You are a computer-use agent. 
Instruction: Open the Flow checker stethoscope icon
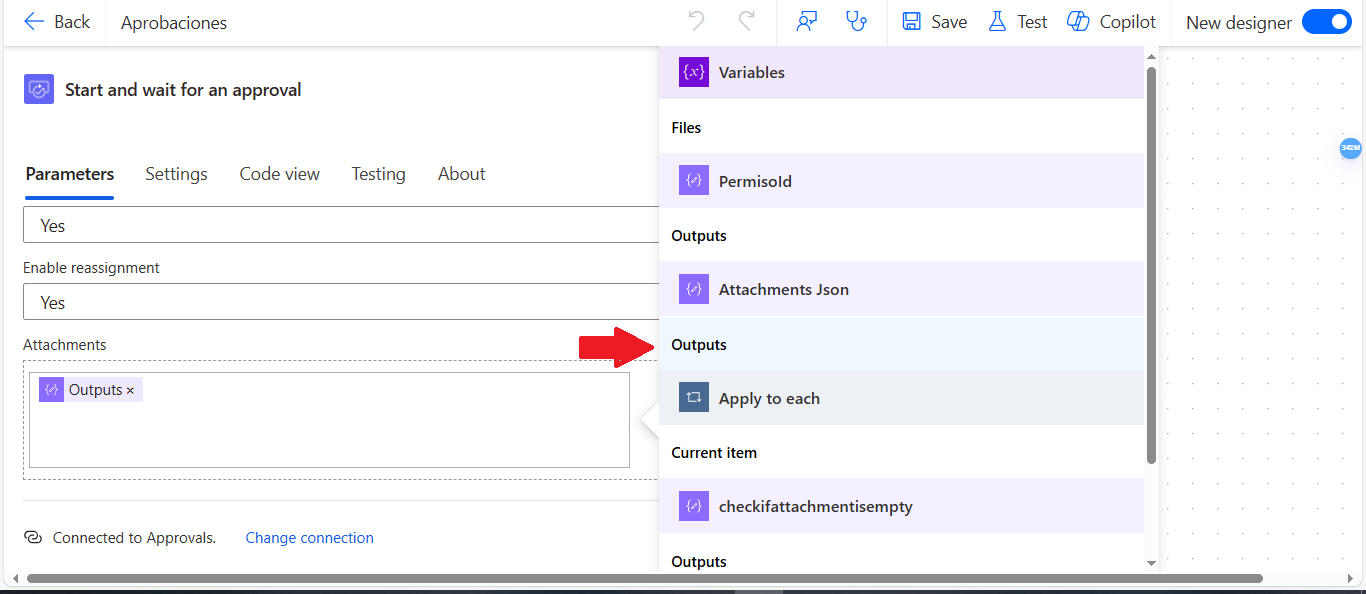856,21
